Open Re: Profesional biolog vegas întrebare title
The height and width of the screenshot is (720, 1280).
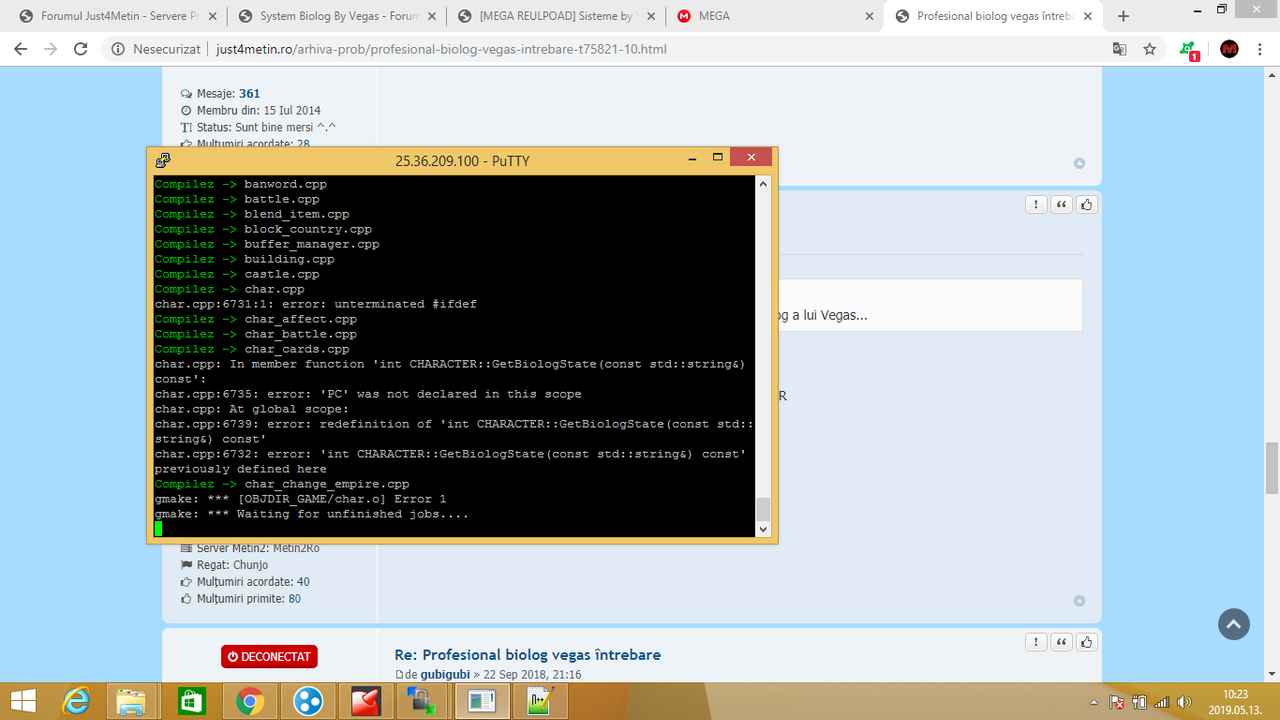click(x=528, y=655)
